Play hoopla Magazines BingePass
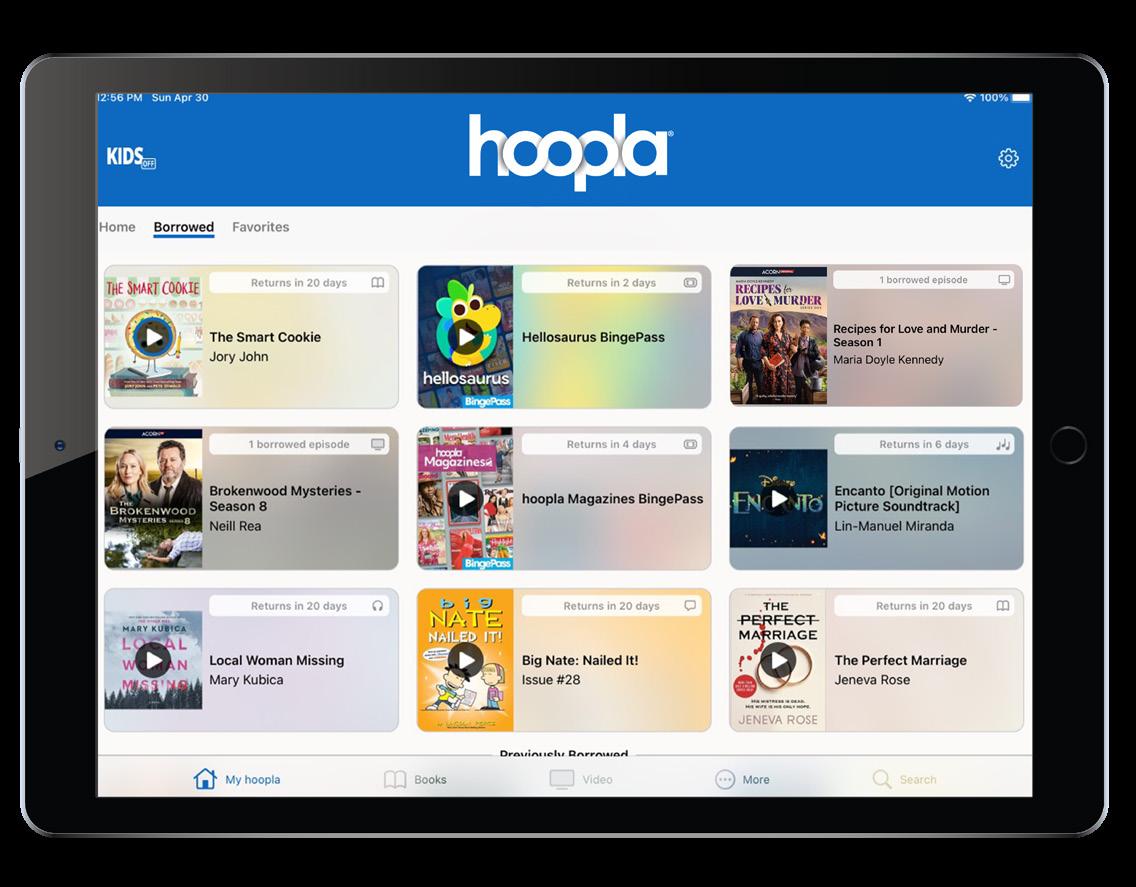 466,499
